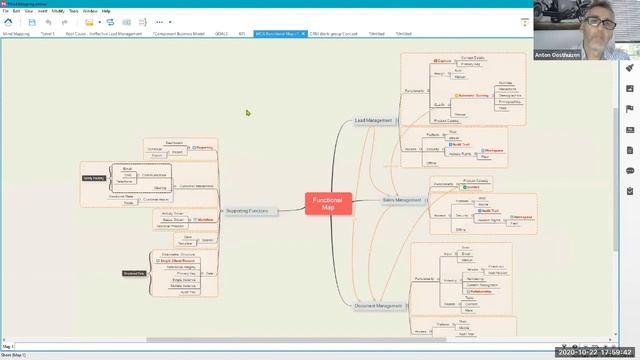Open the Comments bubble side panel icon

coord(630,171)
